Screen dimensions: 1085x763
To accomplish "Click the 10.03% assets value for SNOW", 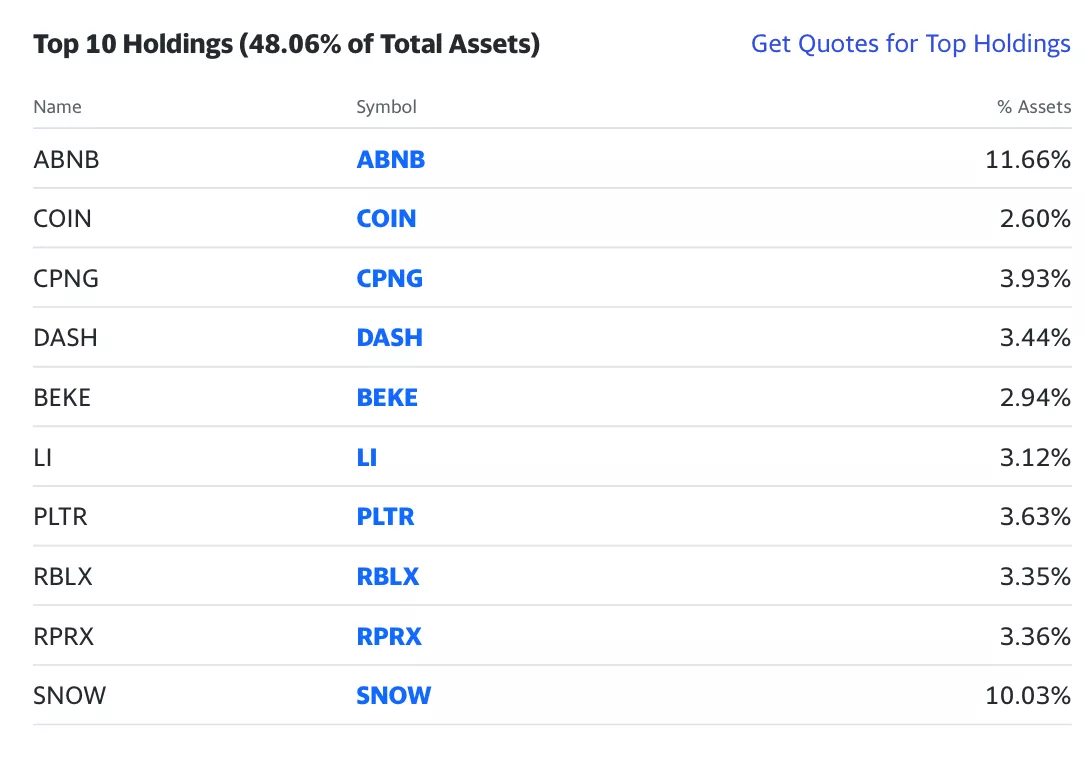I will [x=1028, y=696].
